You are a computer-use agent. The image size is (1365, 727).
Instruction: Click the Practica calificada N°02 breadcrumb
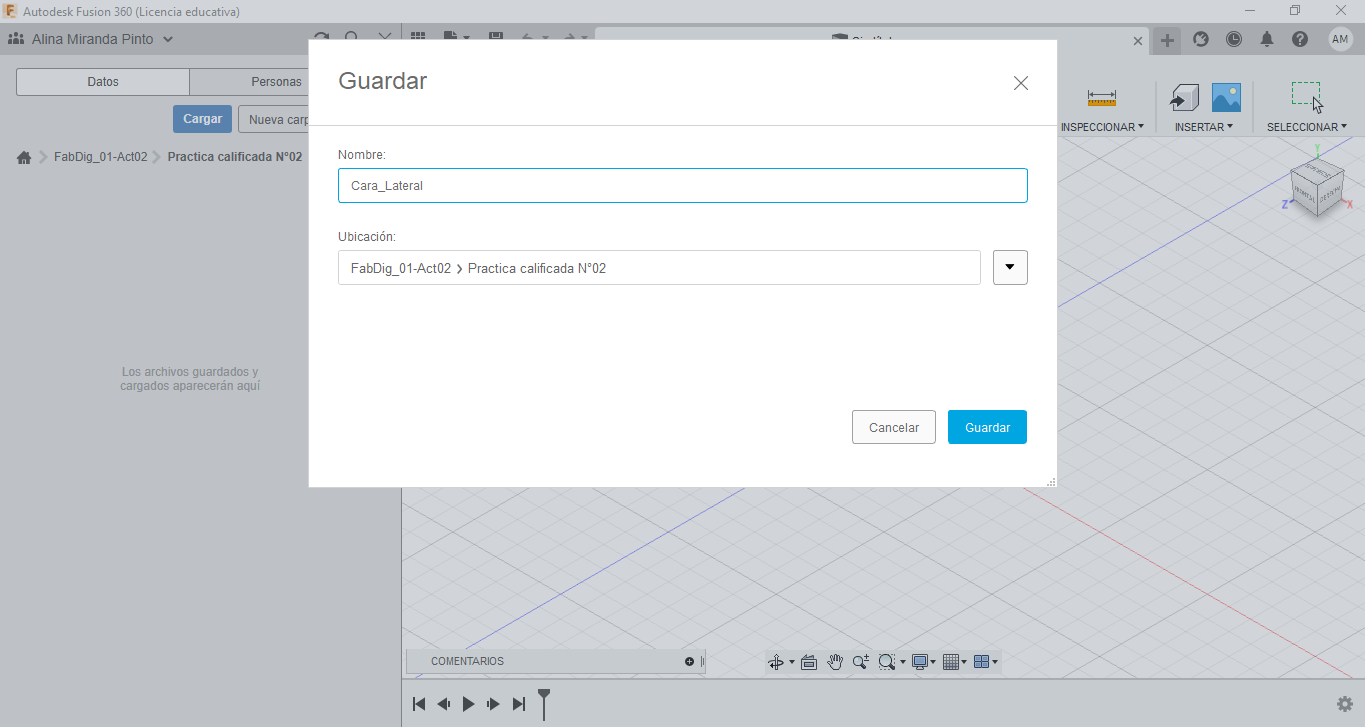point(235,157)
